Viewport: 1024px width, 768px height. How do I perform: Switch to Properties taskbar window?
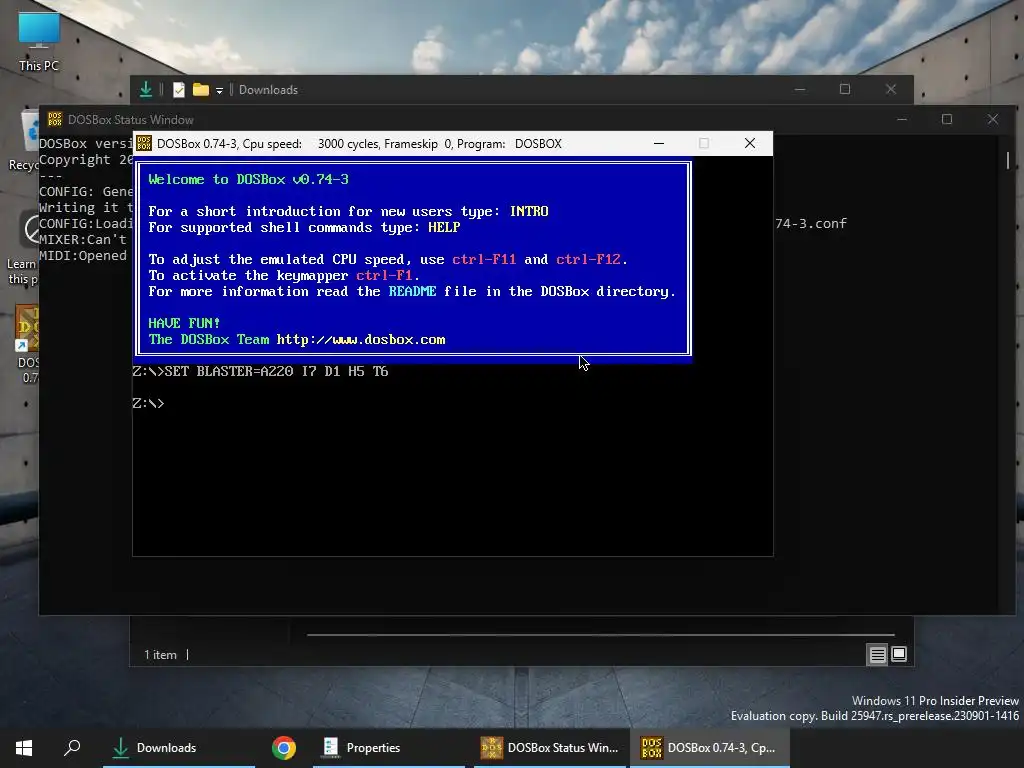(389, 748)
